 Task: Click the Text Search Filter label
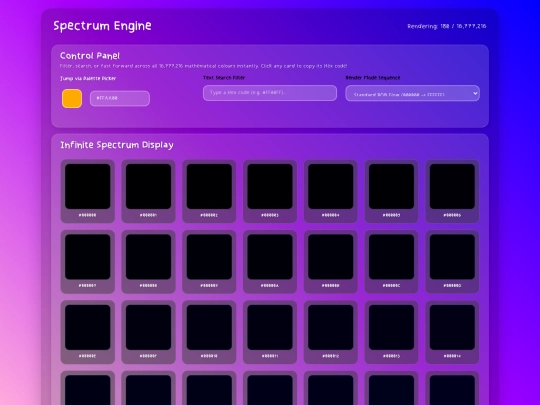pos(224,78)
